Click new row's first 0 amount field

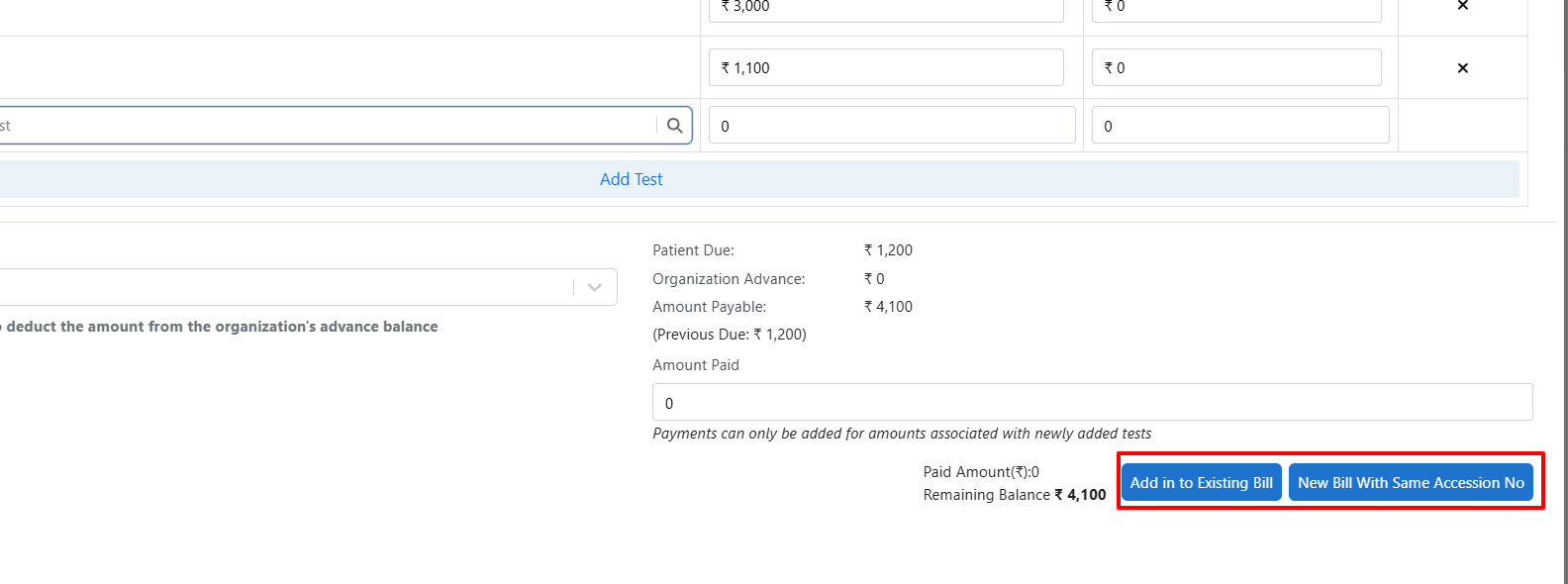click(x=891, y=126)
